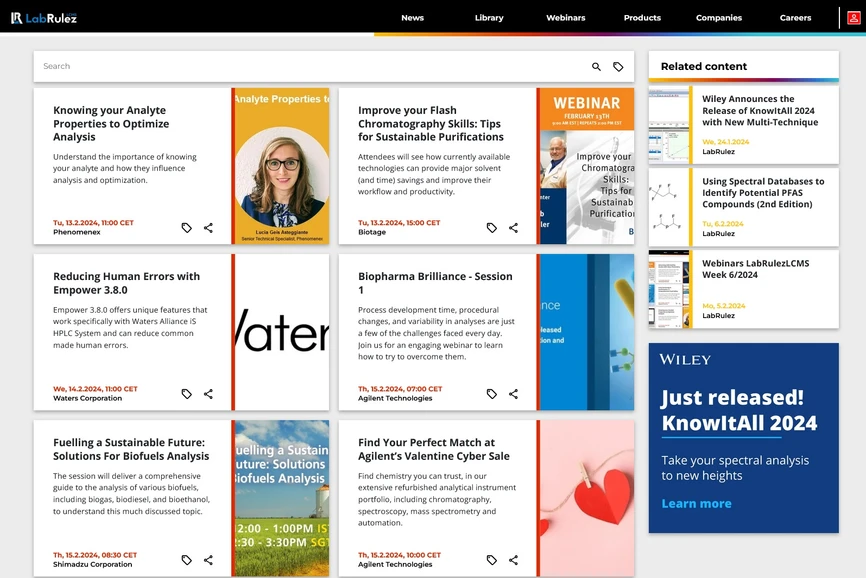Viewport: 866px width, 578px height.
Task: Click date Th, 15.2.2024, 08:30 CET
Action: (95, 555)
